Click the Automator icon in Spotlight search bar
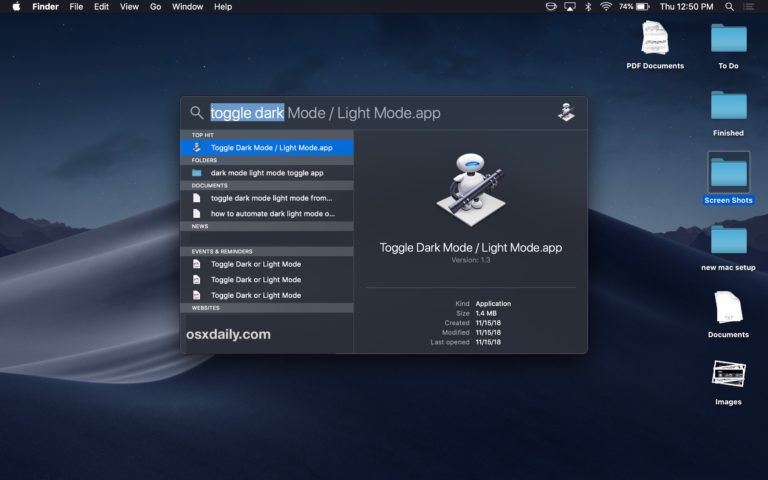The image size is (768, 480). tap(566, 112)
